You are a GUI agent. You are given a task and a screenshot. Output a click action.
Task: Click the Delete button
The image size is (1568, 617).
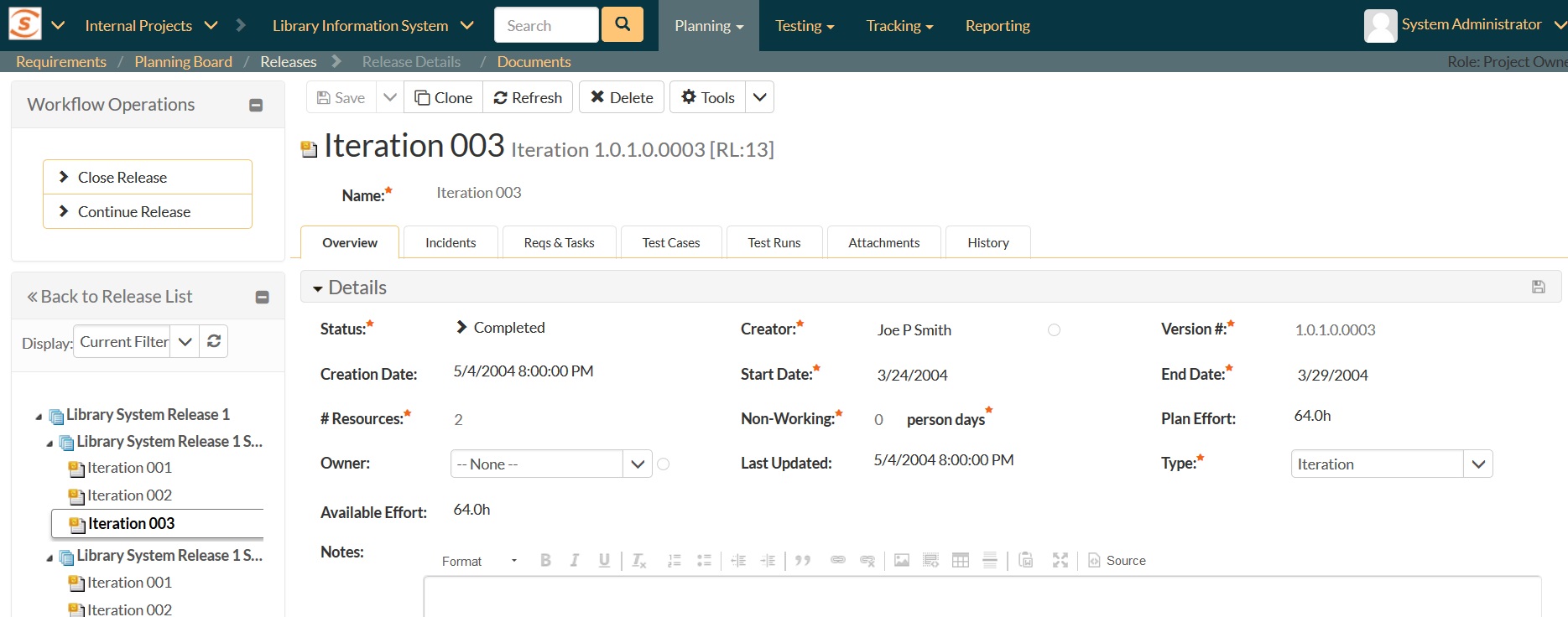[x=622, y=97]
